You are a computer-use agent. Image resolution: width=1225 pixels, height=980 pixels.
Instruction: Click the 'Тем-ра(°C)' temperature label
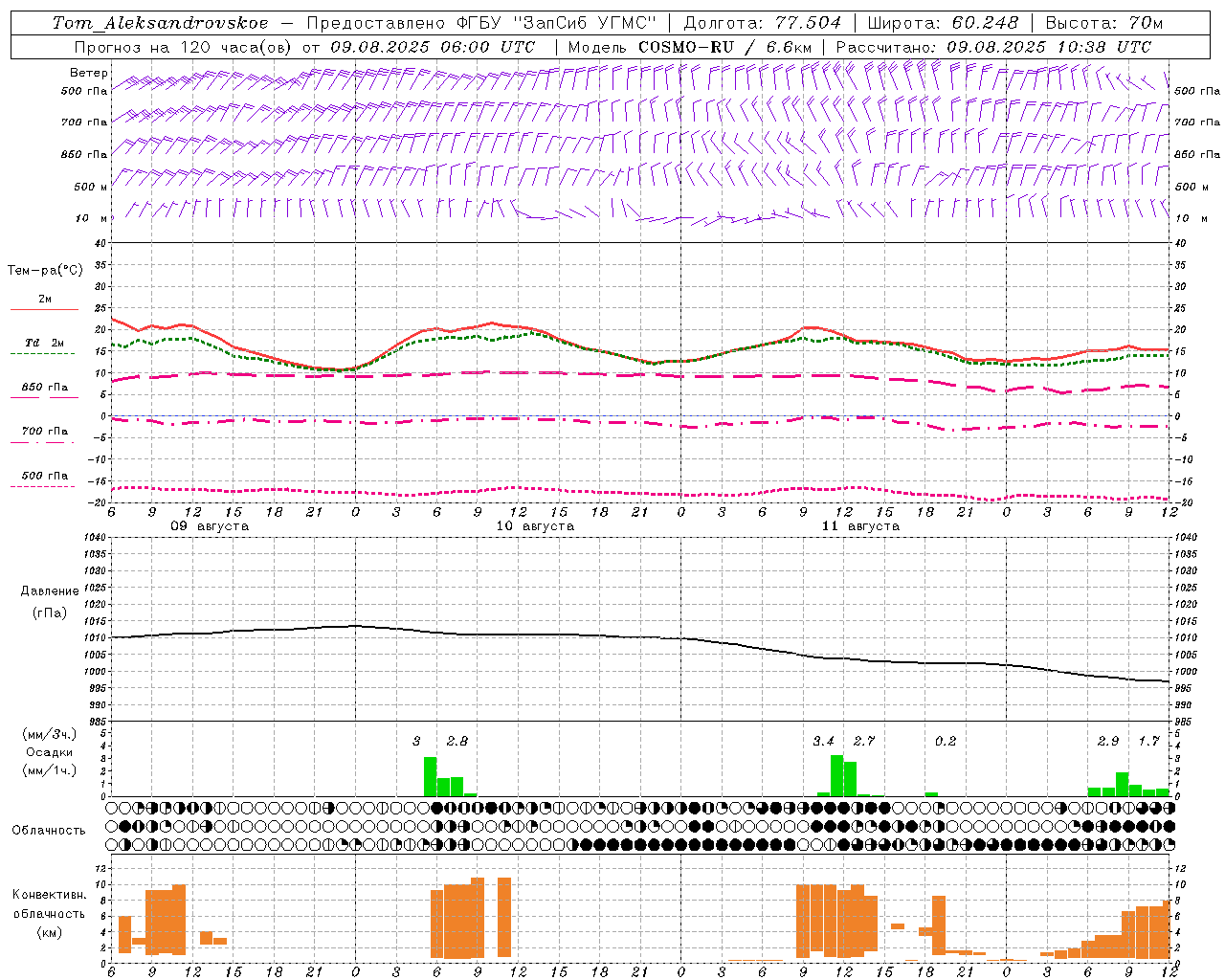[x=45, y=270]
